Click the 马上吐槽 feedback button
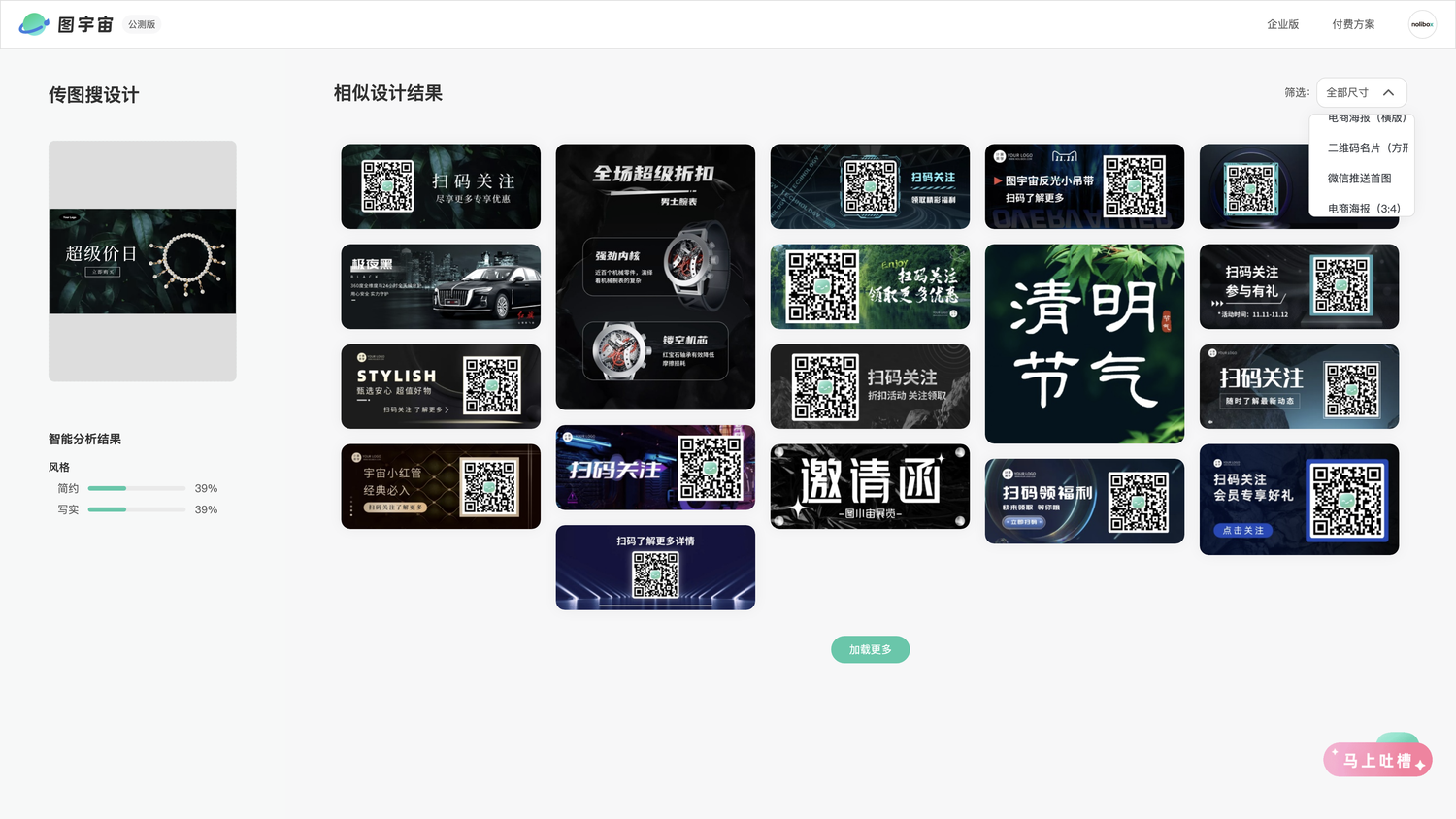Screen dimensions: 1456x819 [1377, 760]
